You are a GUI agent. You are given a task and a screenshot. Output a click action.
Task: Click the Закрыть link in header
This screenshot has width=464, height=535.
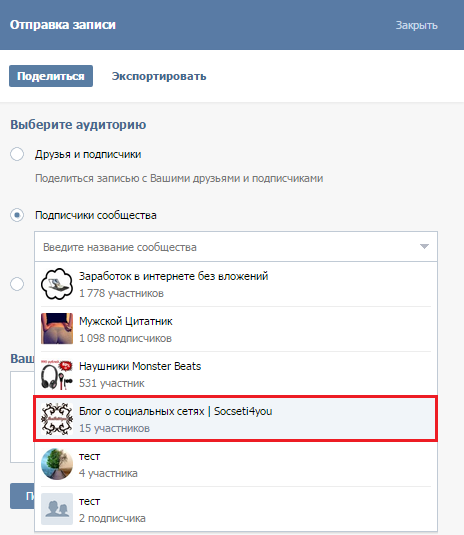click(417, 25)
